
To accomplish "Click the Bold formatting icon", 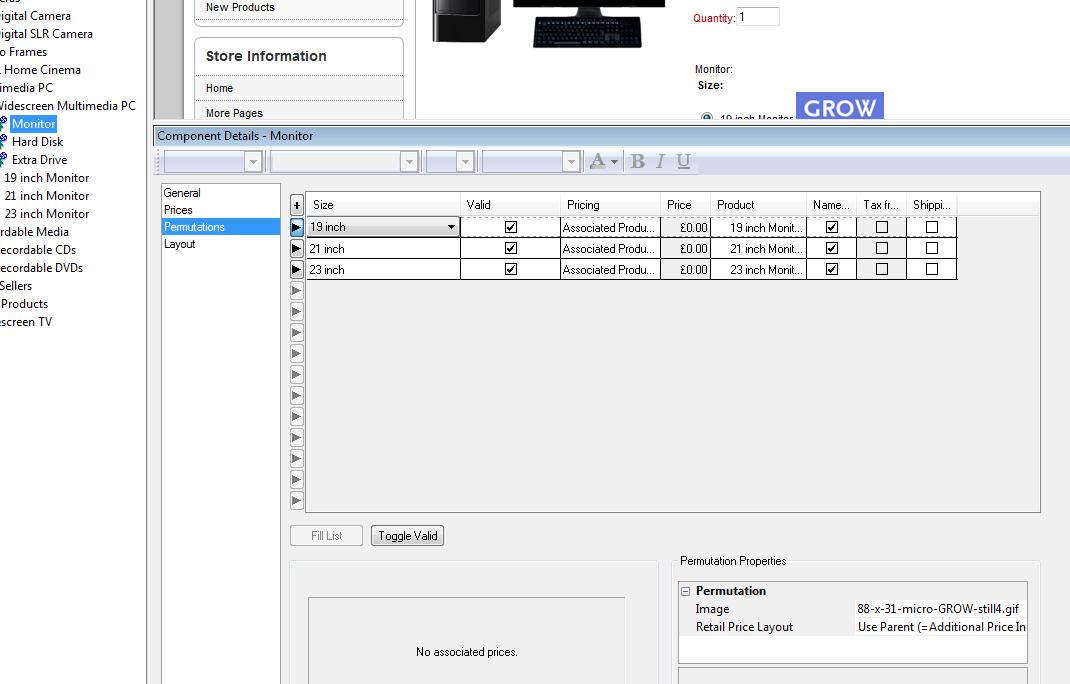I will pos(637,162).
